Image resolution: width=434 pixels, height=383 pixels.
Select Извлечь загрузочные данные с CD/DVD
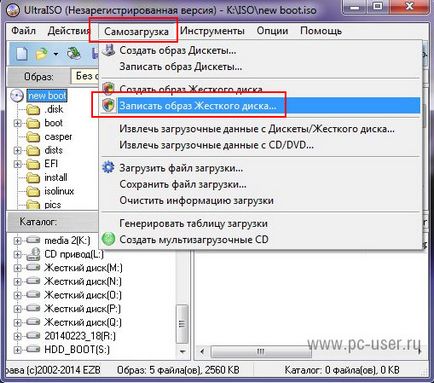tap(261, 145)
